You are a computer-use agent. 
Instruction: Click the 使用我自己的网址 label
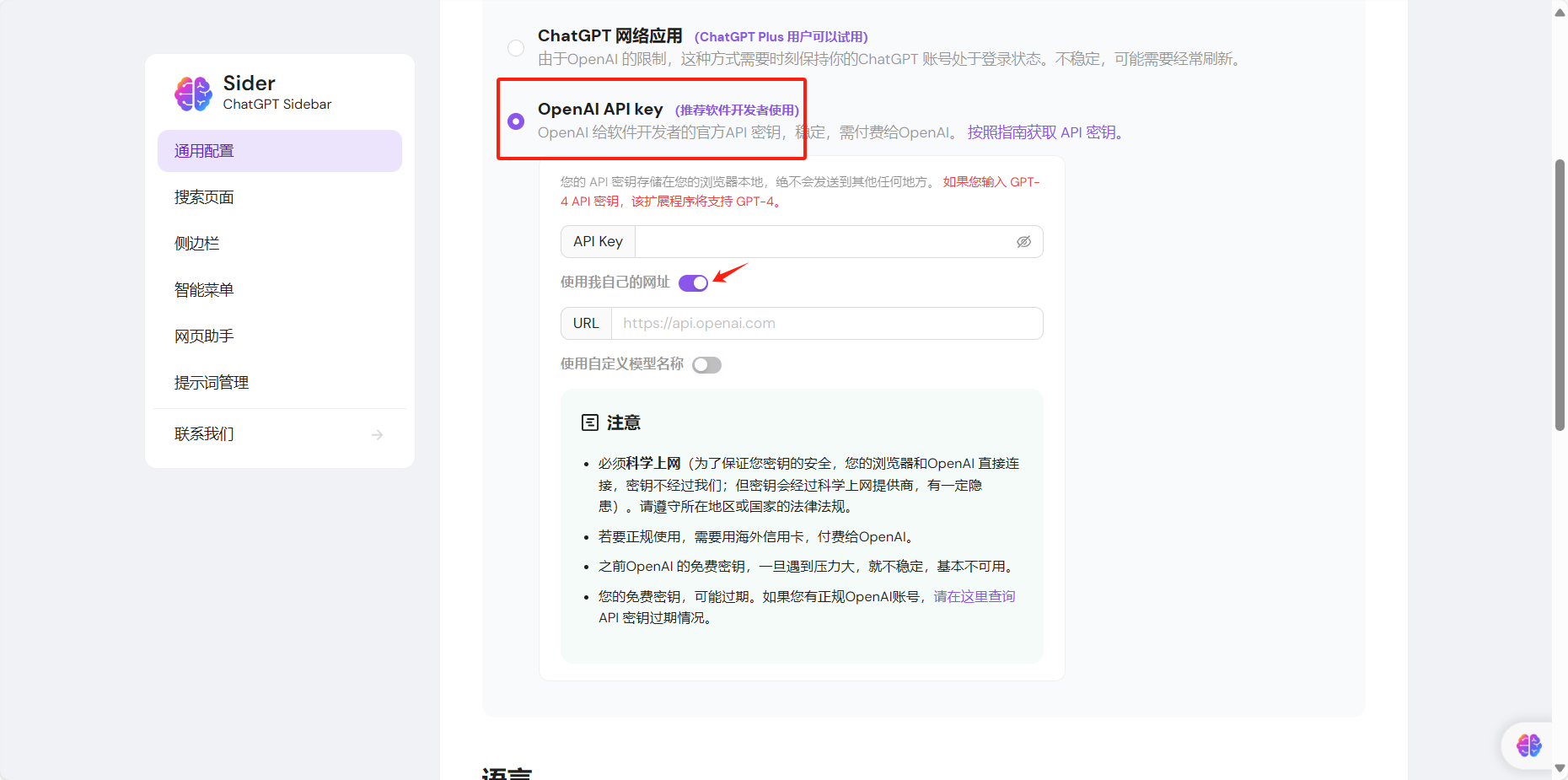click(615, 282)
